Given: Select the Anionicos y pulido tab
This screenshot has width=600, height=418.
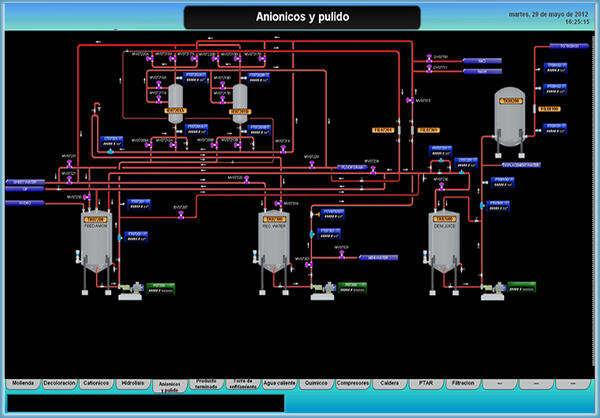Looking at the screenshot, I should tap(170, 386).
